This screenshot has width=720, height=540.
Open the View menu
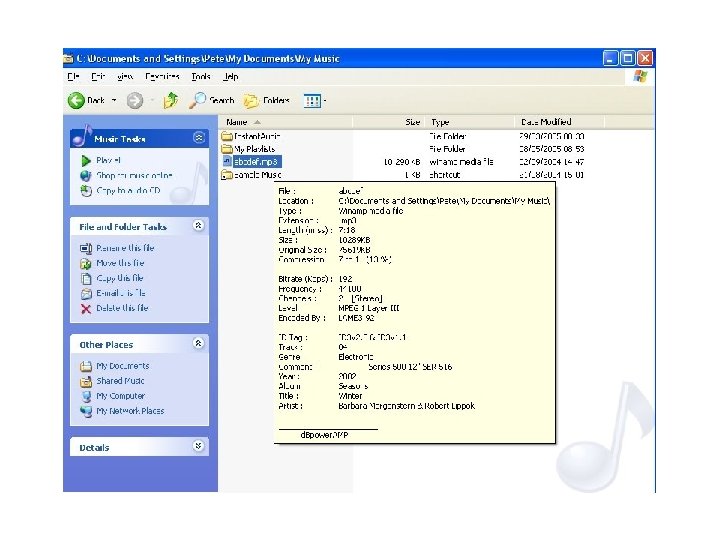(125, 77)
